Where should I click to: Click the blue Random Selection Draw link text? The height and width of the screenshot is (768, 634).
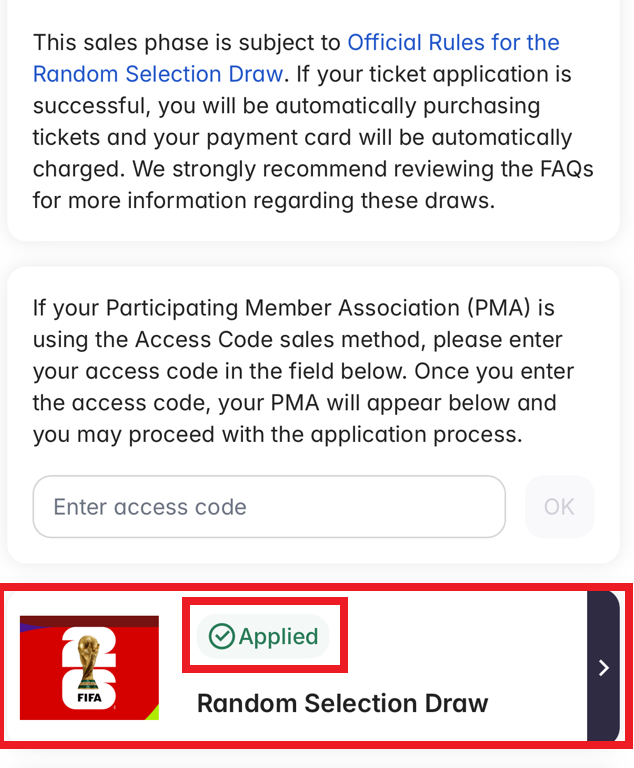pos(157,74)
